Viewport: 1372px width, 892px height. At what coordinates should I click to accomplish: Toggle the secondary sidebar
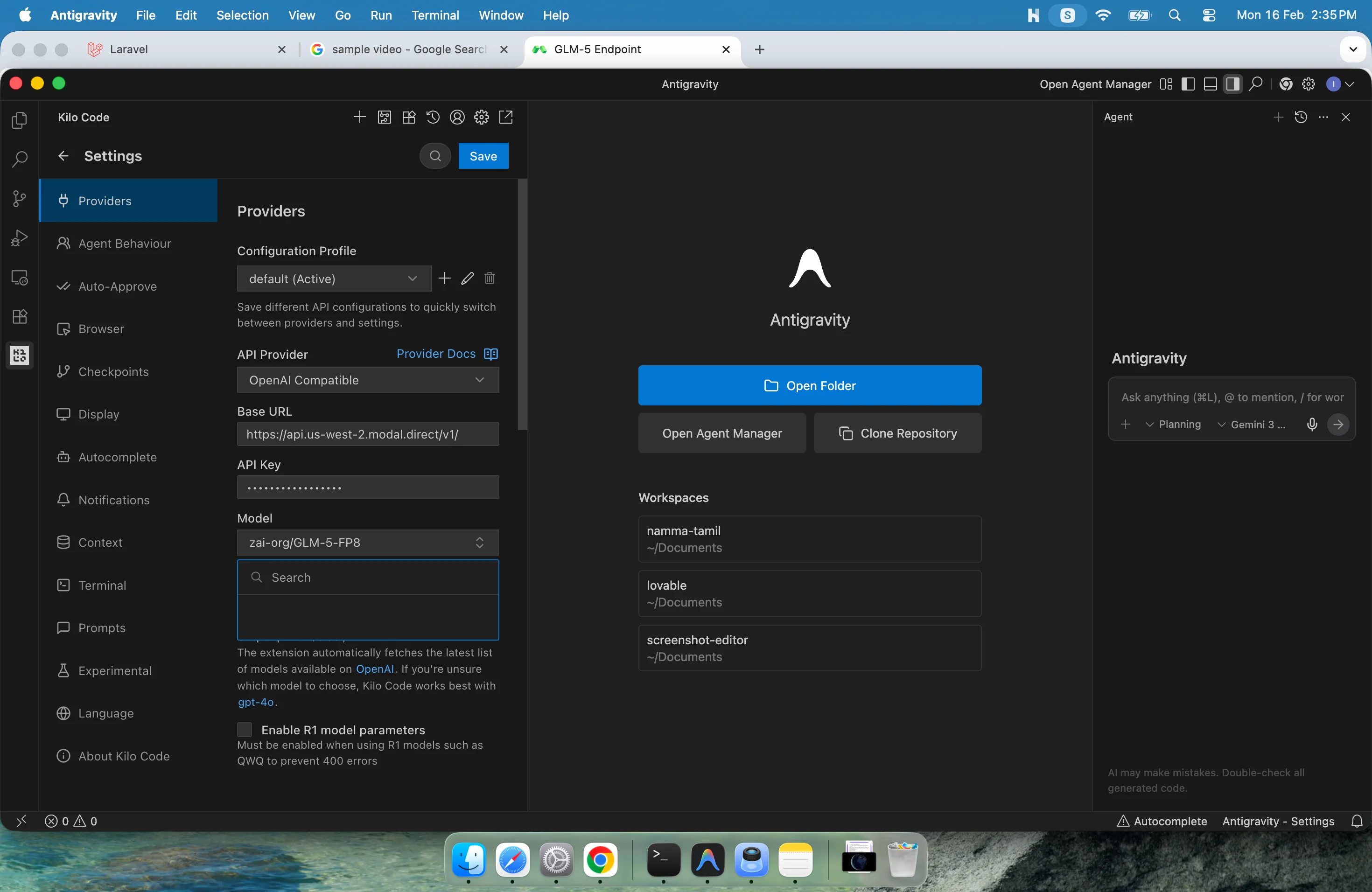coord(1233,84)
